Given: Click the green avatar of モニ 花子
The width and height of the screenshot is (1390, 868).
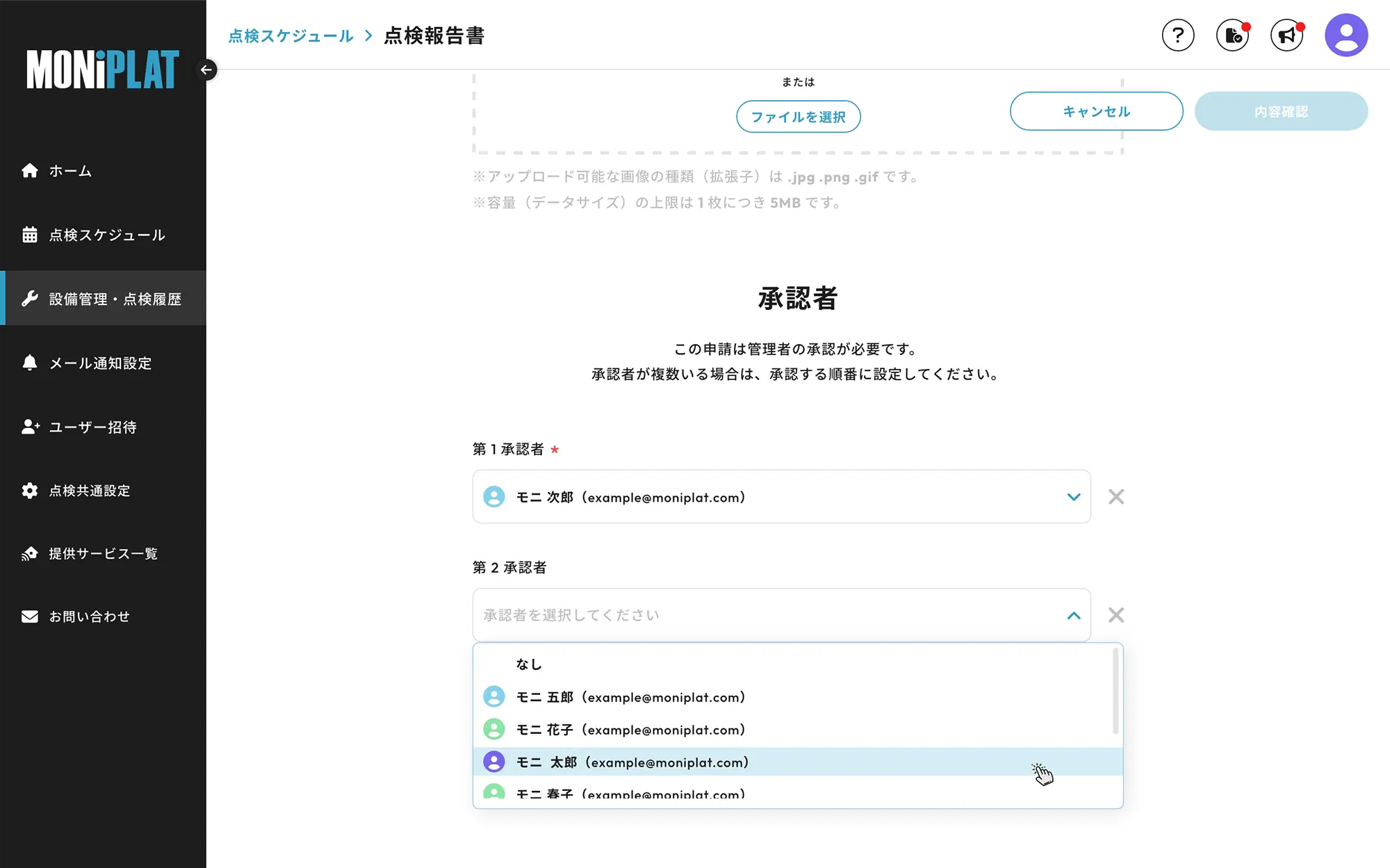Looking at the screenshot, I should [x=494, y=729].
